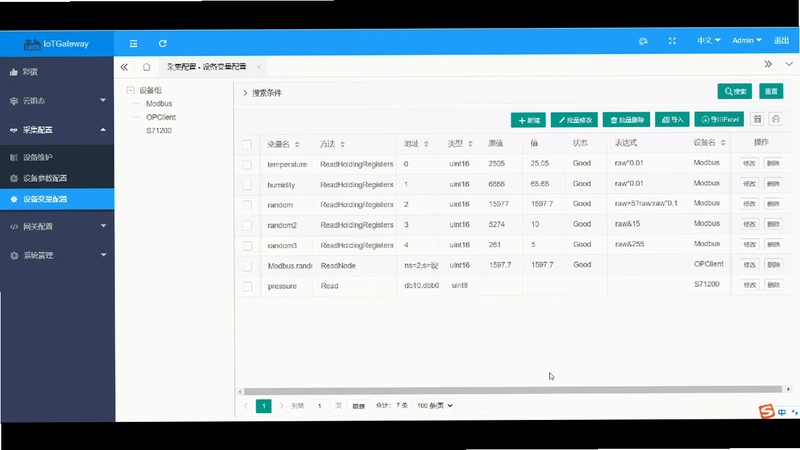Viewport: 800px width, 450px height.
Task: Open the 设备变量配置 sidebar item
Action: tap(57, 199)
